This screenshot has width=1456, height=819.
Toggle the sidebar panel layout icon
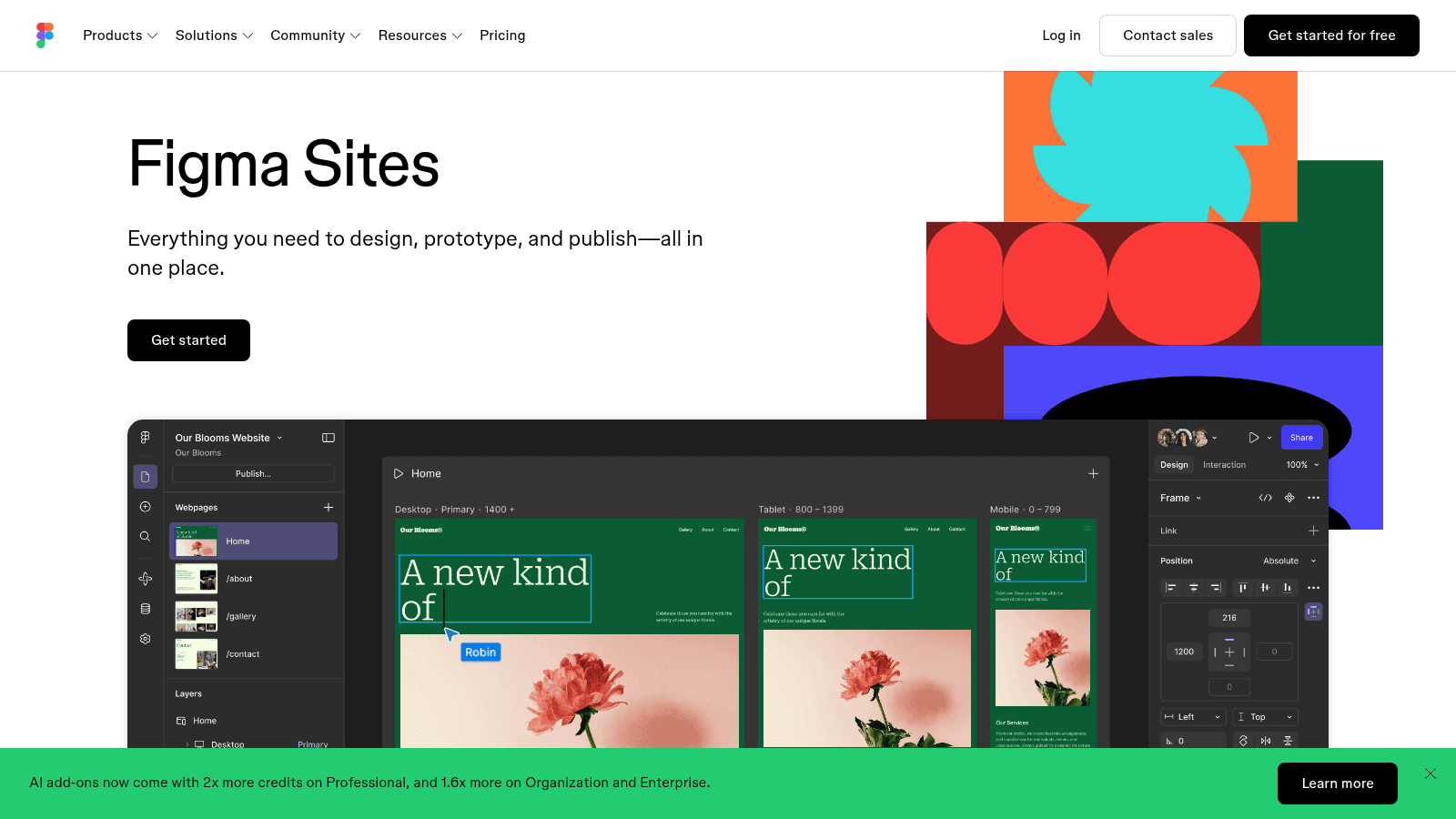click(329, 438)
